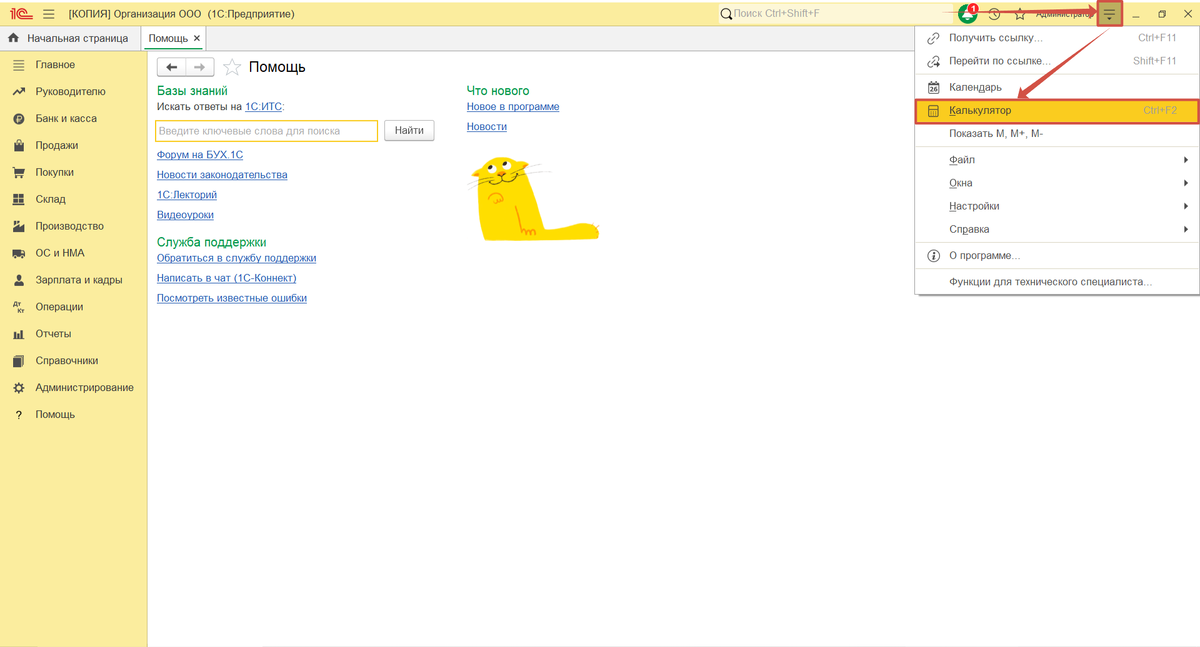
Task: Open Форум на БУХ.1С link
Action: click(200, 155)
